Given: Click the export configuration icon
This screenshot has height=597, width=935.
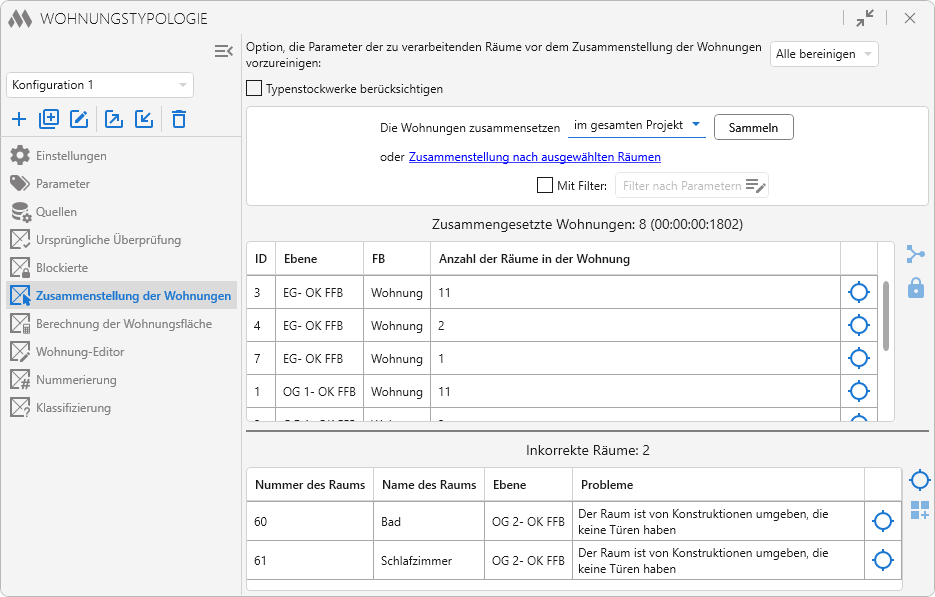Looking at the screenshot, I should 114,120.
